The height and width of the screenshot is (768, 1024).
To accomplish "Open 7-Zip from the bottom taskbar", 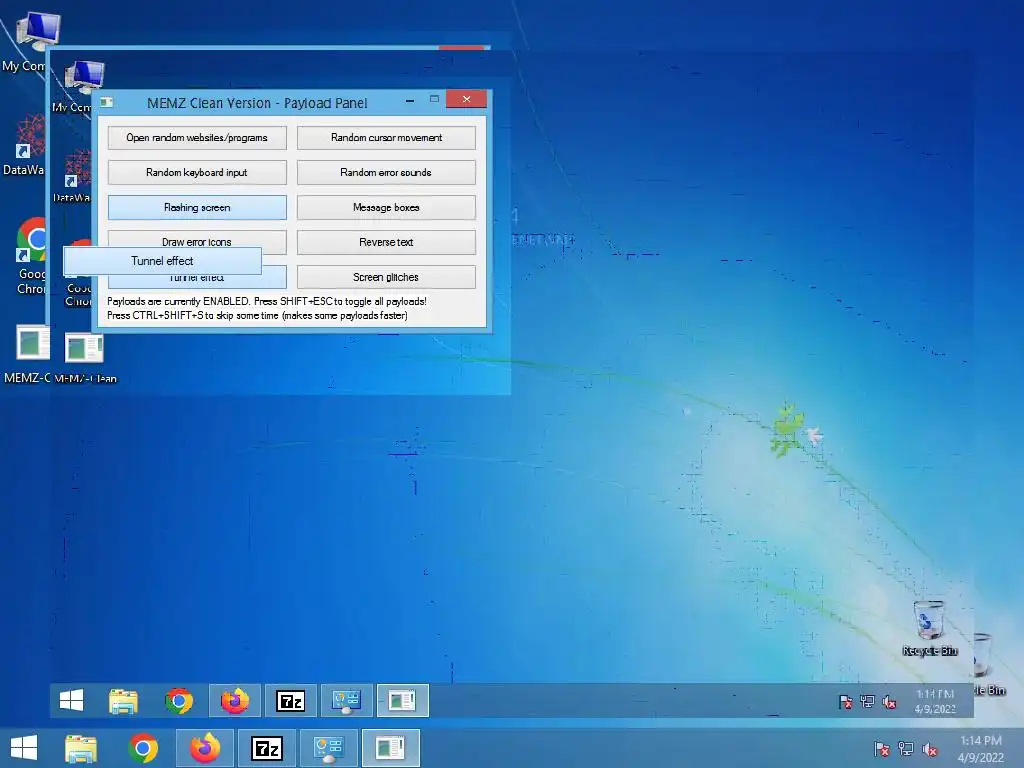I will point(267,748).
